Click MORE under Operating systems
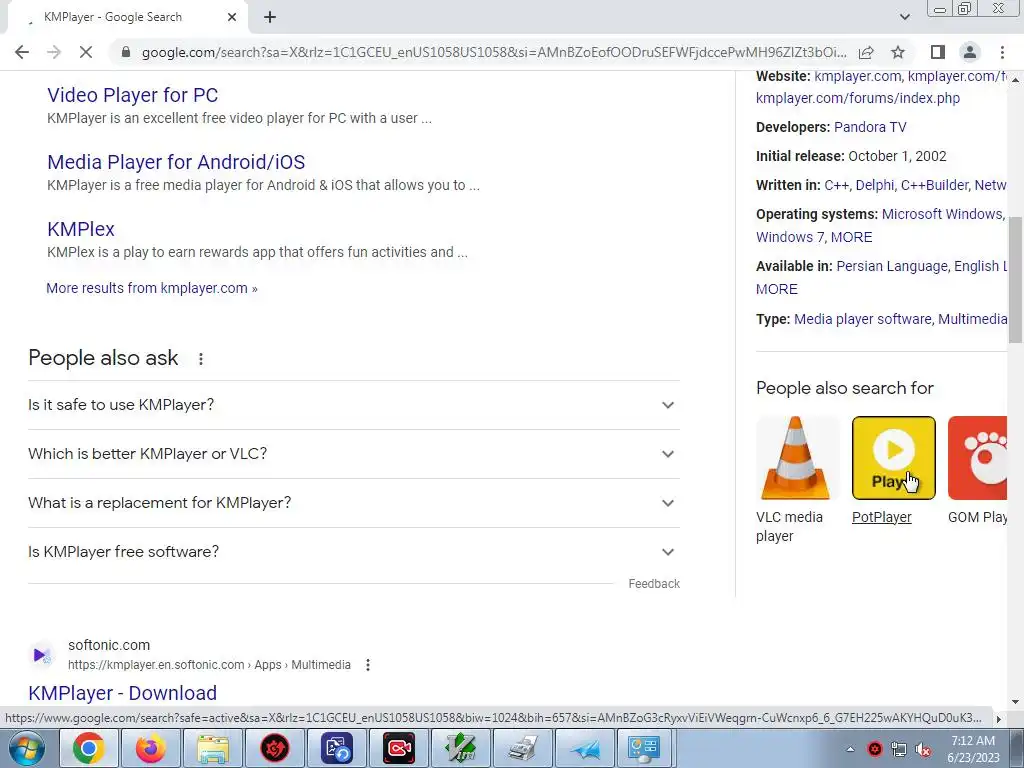This screenshot has width=1024, height=768. (x=852, y=237)
